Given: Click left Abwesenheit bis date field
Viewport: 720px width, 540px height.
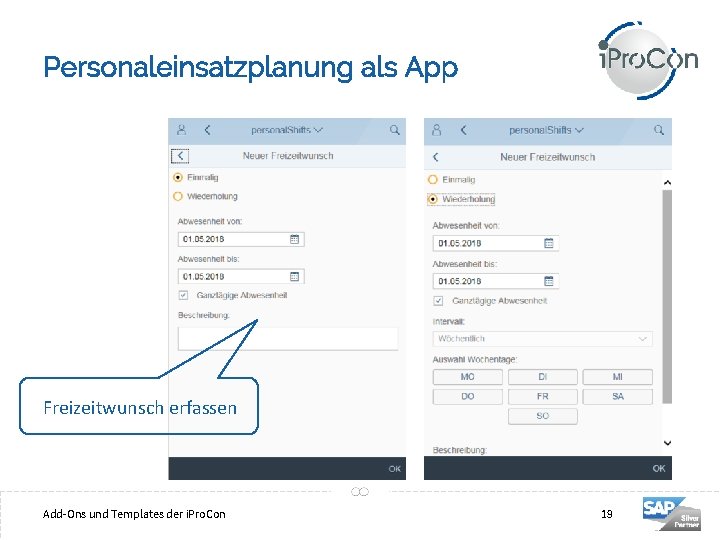Looking at the screenshot, I should pyautogui.click(x=241, y=276).
